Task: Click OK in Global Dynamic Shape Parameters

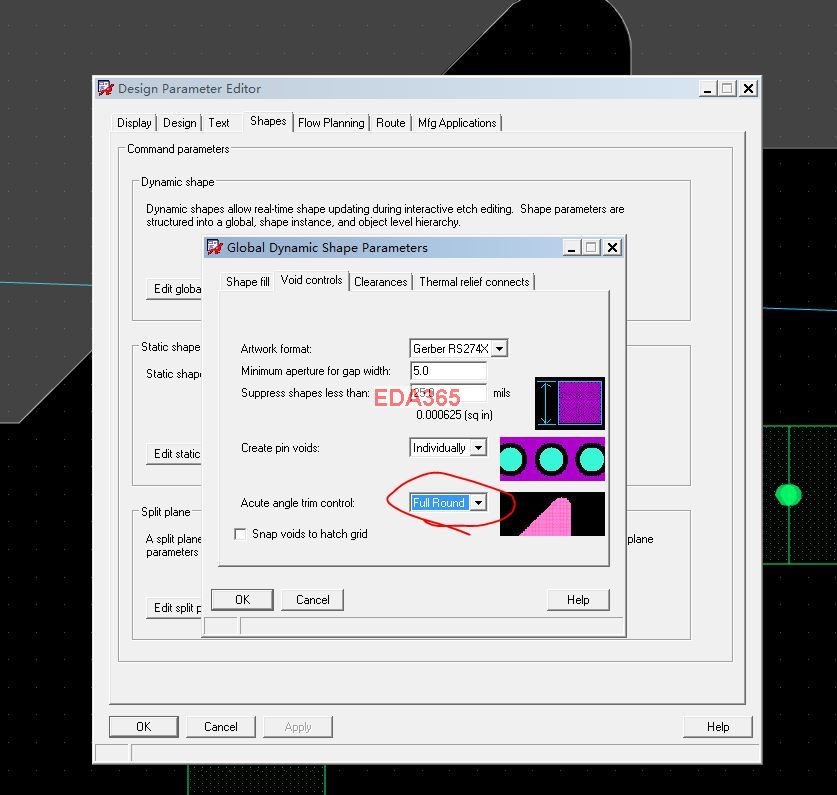Action: [242, 600]
